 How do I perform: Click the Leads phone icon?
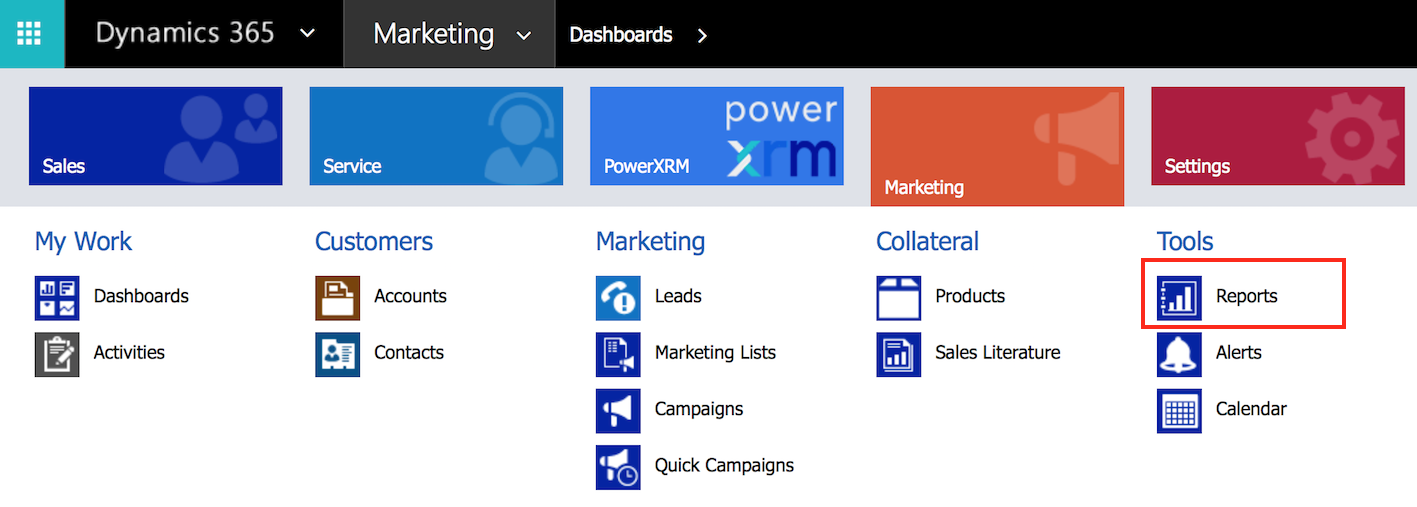618,298
